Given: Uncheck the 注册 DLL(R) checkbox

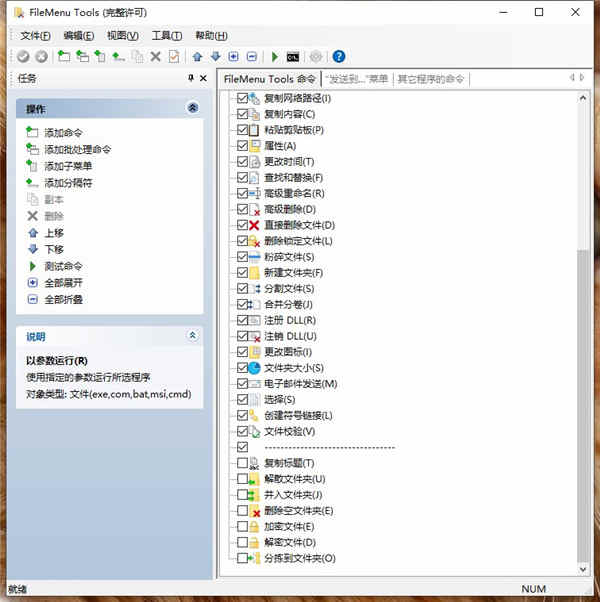Looking at the screenshot, I should coord(242,320).
